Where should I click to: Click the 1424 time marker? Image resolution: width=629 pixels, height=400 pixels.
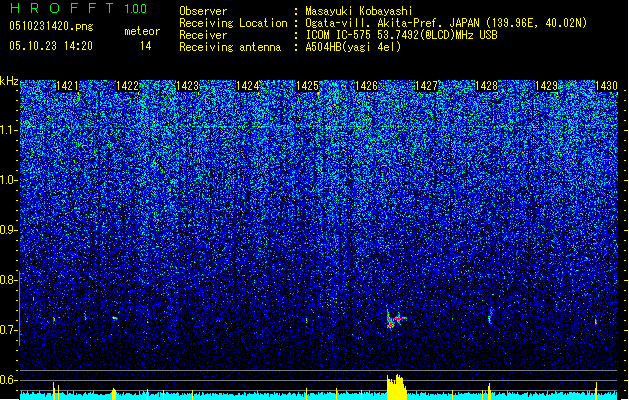click(248, 86)
